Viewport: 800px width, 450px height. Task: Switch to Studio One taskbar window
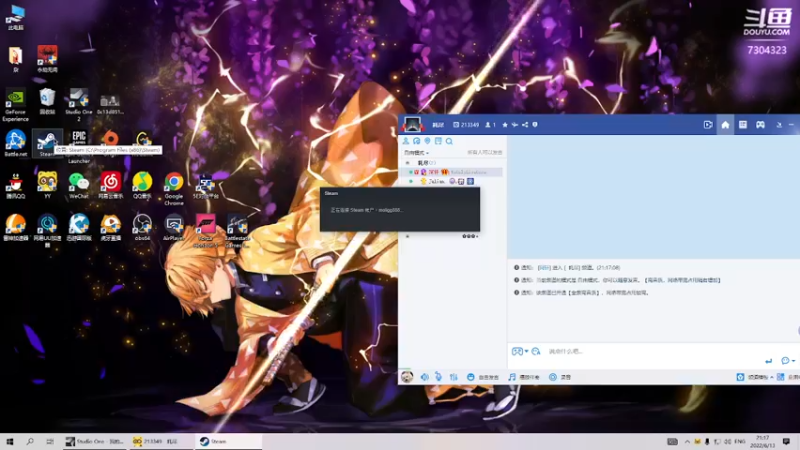[x=95, y=441]
